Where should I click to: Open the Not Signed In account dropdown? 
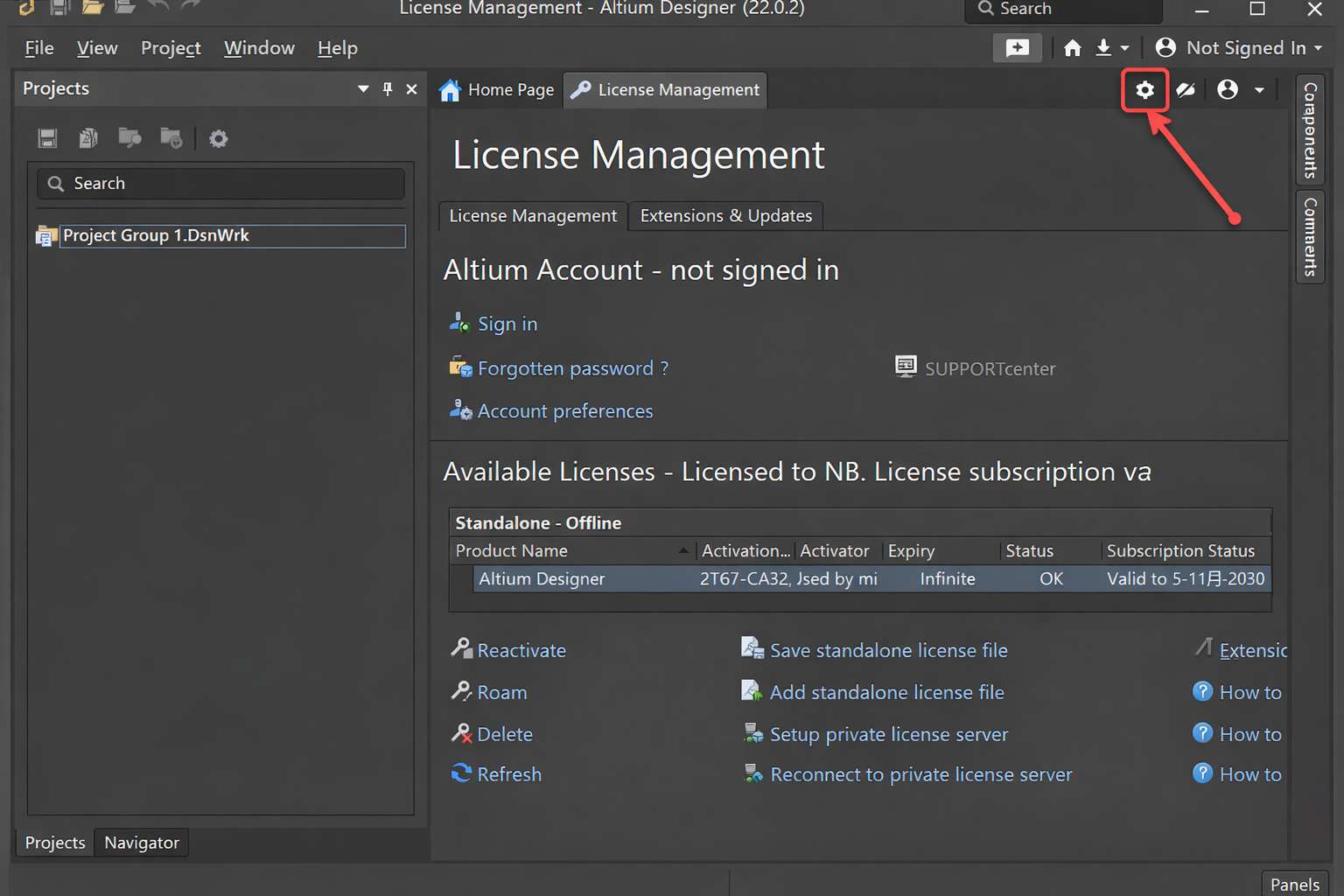[x=1238, y=48]
